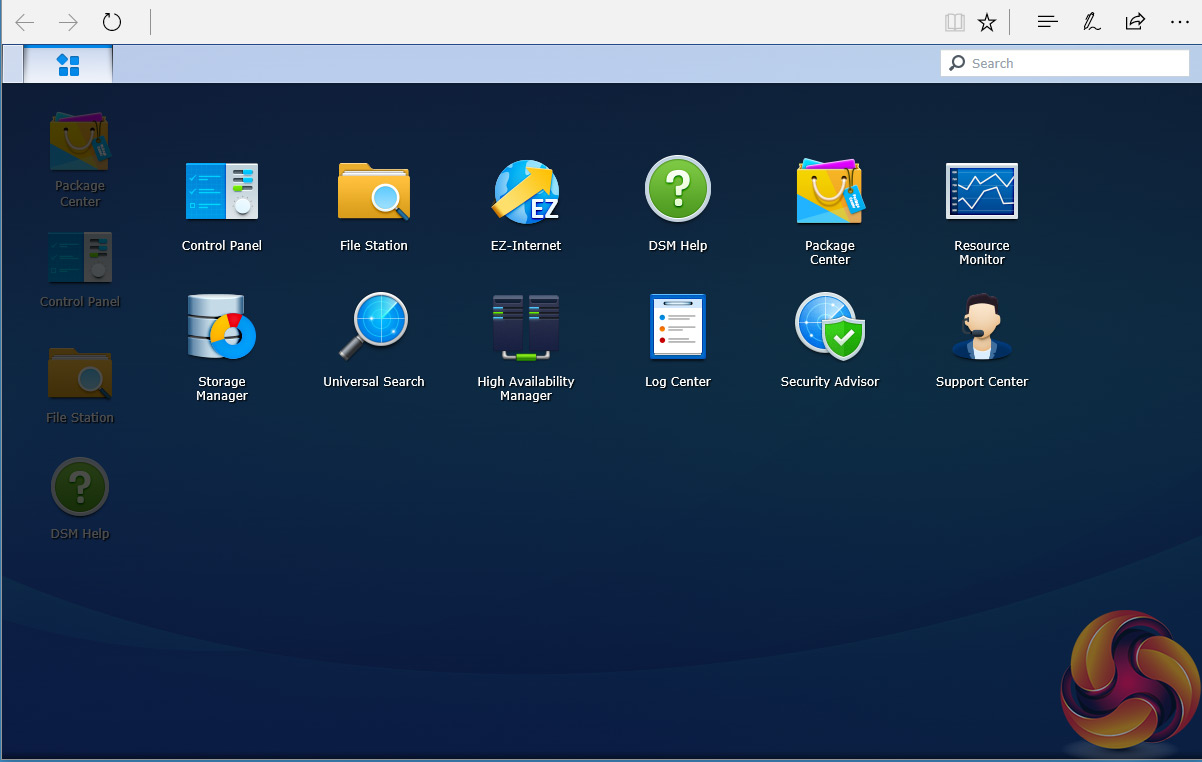Viewport: 1202px width, 762px height.
Task: Reload the page with browser refresh button
Action: point(112,22)
